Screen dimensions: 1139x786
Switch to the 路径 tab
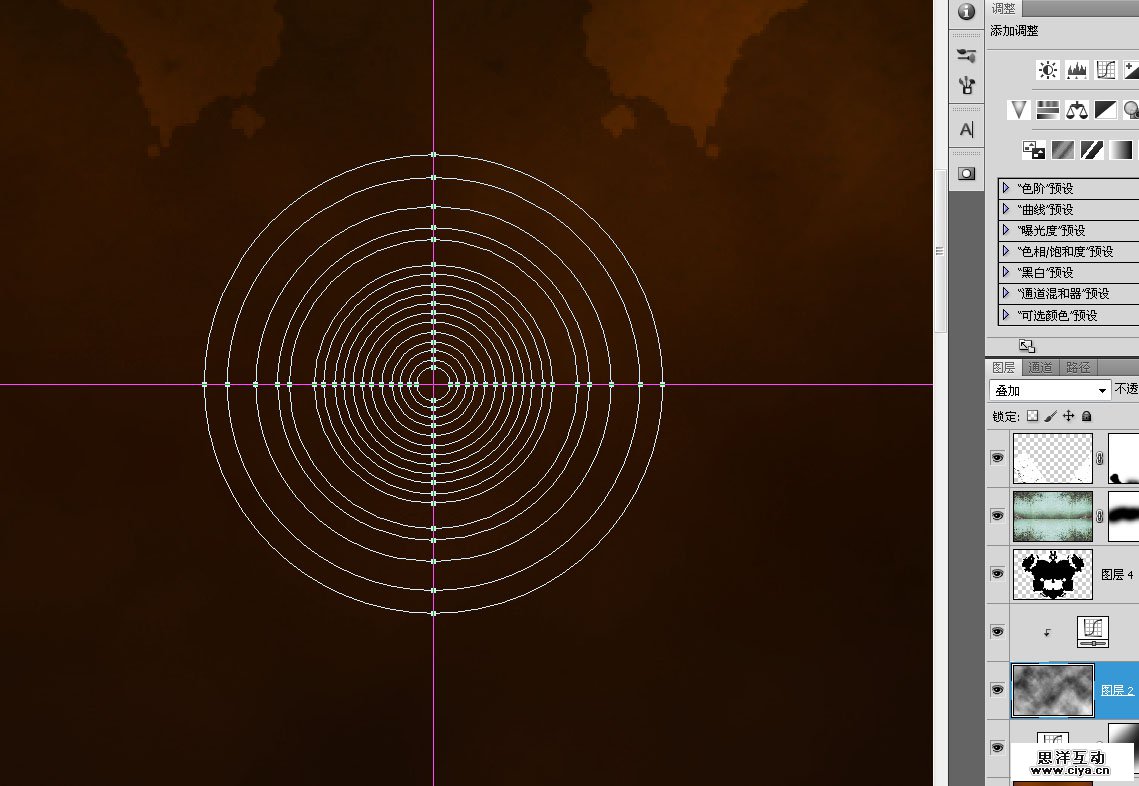[x=1077, y=367]
